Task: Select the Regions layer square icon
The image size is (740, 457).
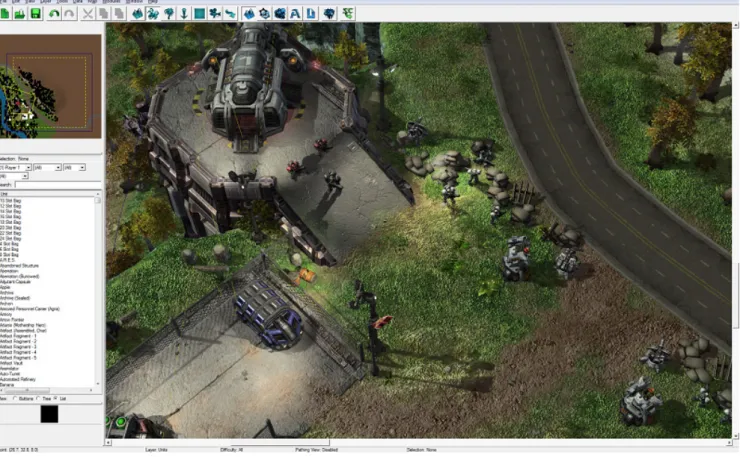Action: click(x=200, y=13)
